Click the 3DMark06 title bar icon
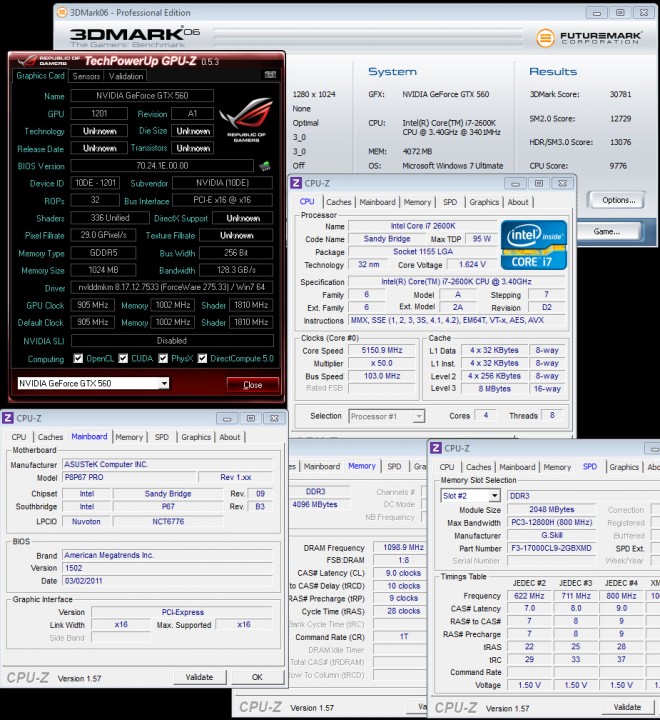The width and height of the screenshot is (660, 720). coord(62,12)
